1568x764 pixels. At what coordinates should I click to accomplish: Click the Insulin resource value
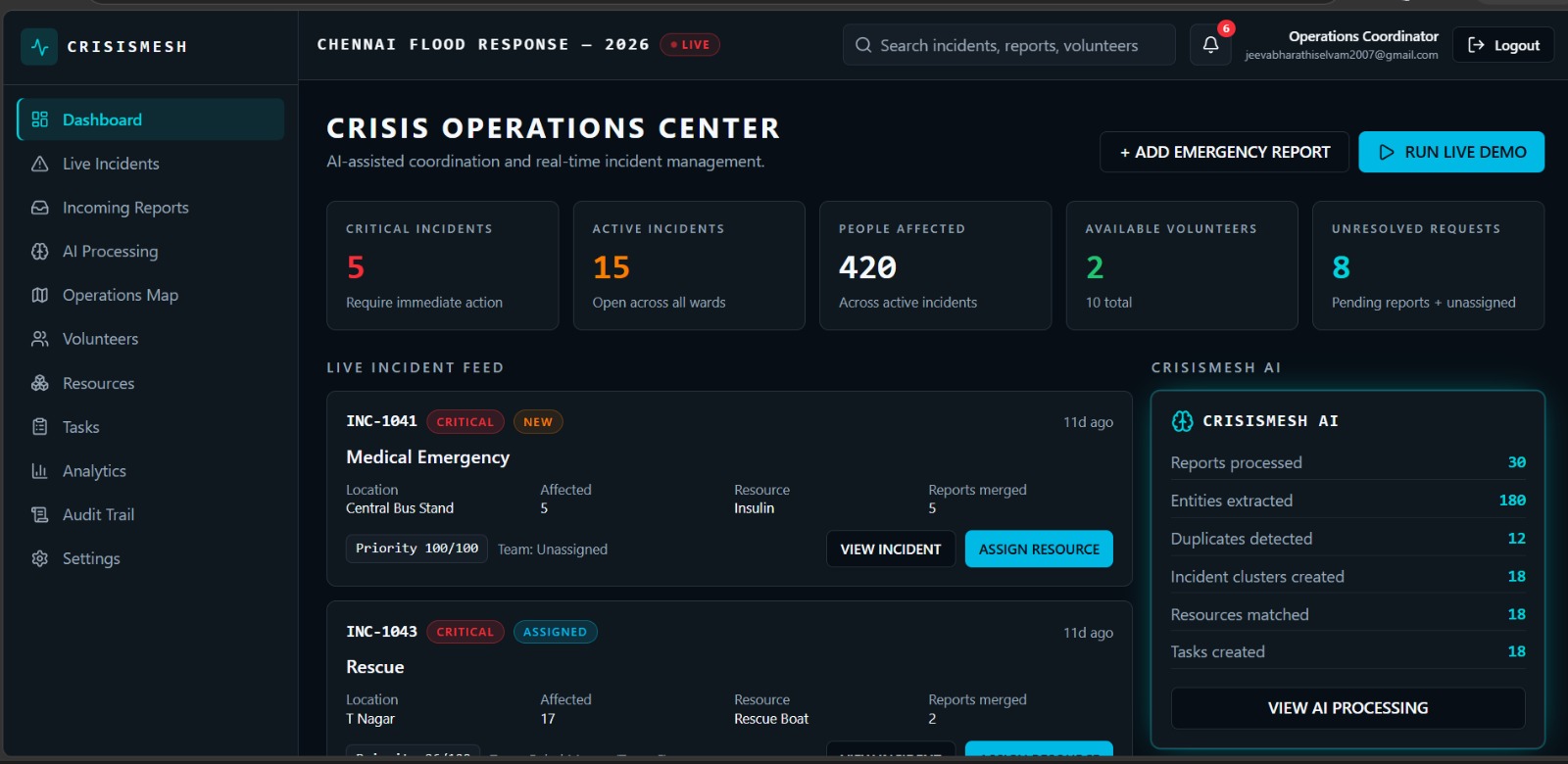click(x=755, y=508)
